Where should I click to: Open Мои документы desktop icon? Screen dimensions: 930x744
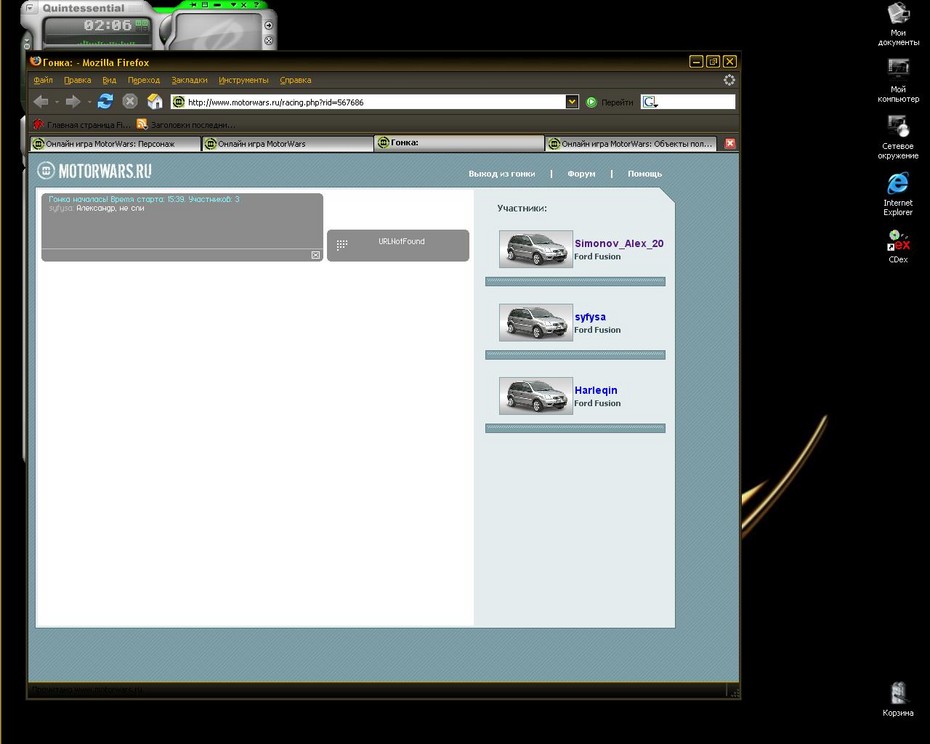coord(898,24)
